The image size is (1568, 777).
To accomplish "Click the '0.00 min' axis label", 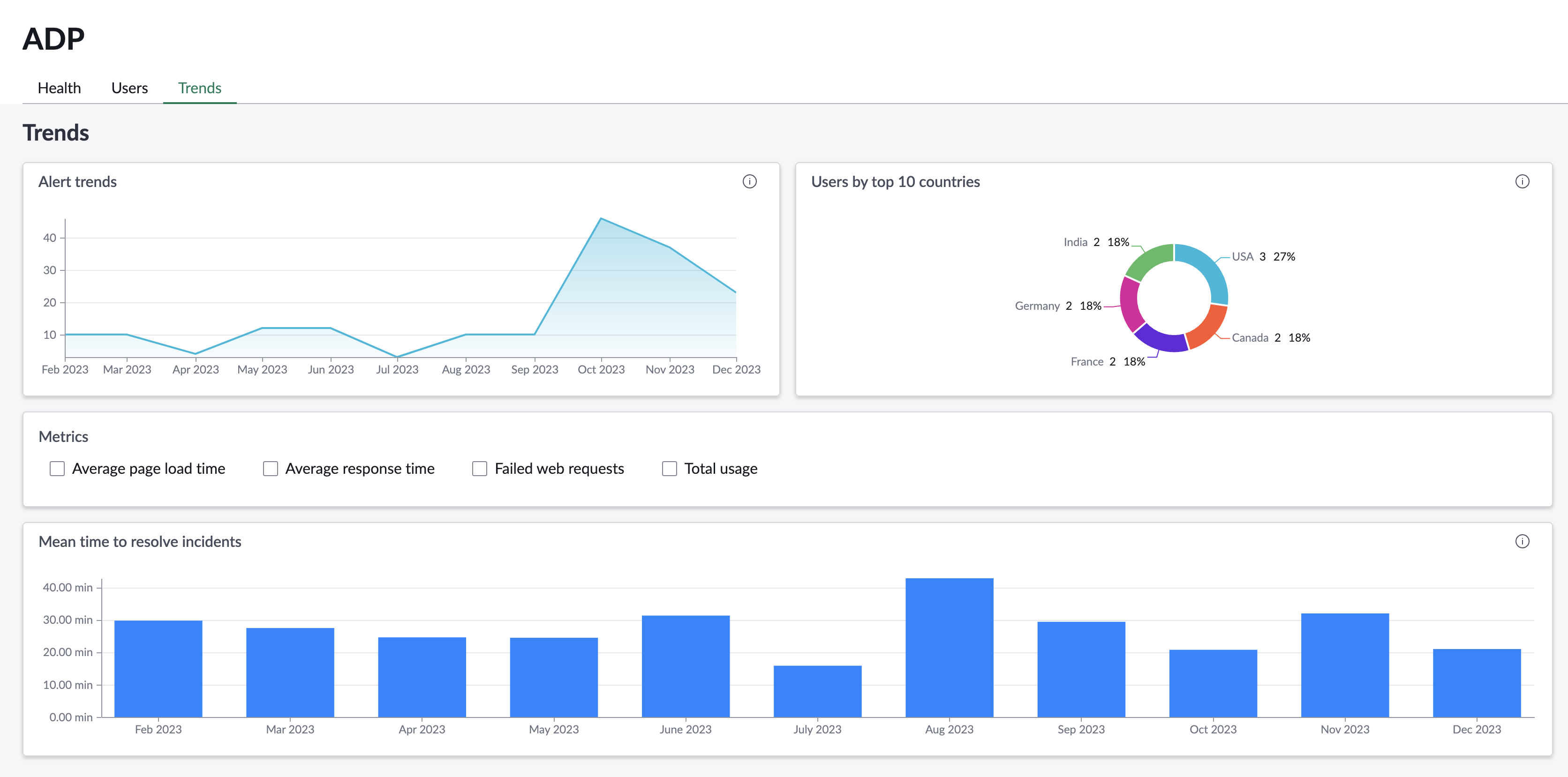I will click(71, 717).
